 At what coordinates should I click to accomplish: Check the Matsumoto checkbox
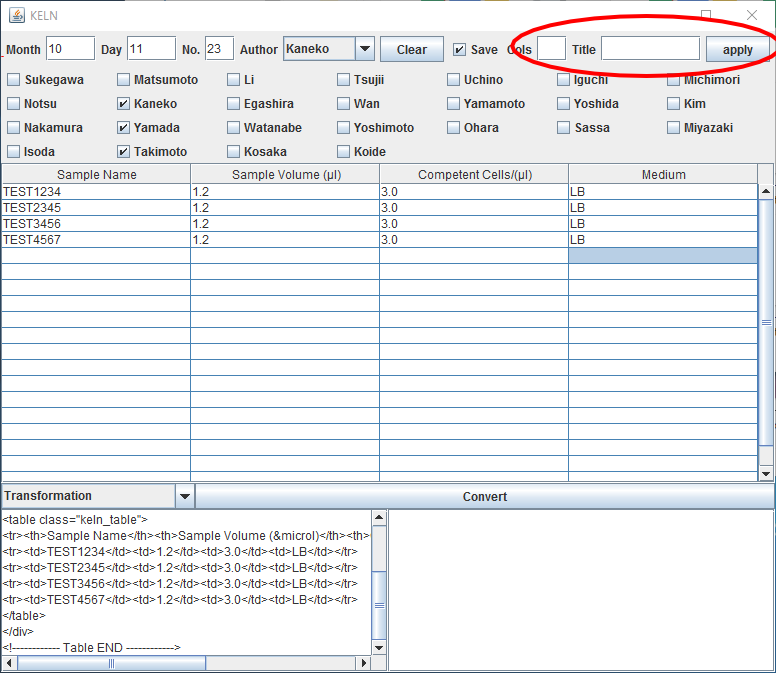click(123, 80)
